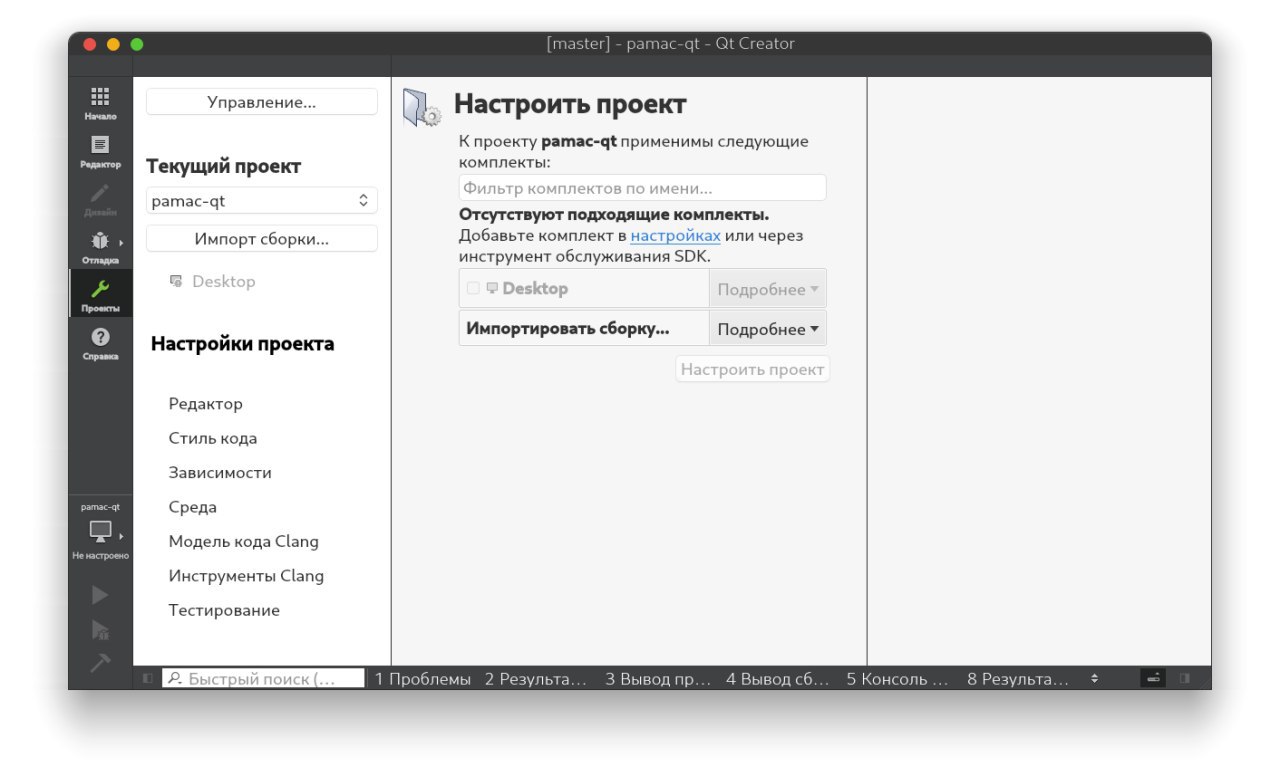
Task: Expand Подробнее next to Импортировать сборку
Action: [767, 329]
